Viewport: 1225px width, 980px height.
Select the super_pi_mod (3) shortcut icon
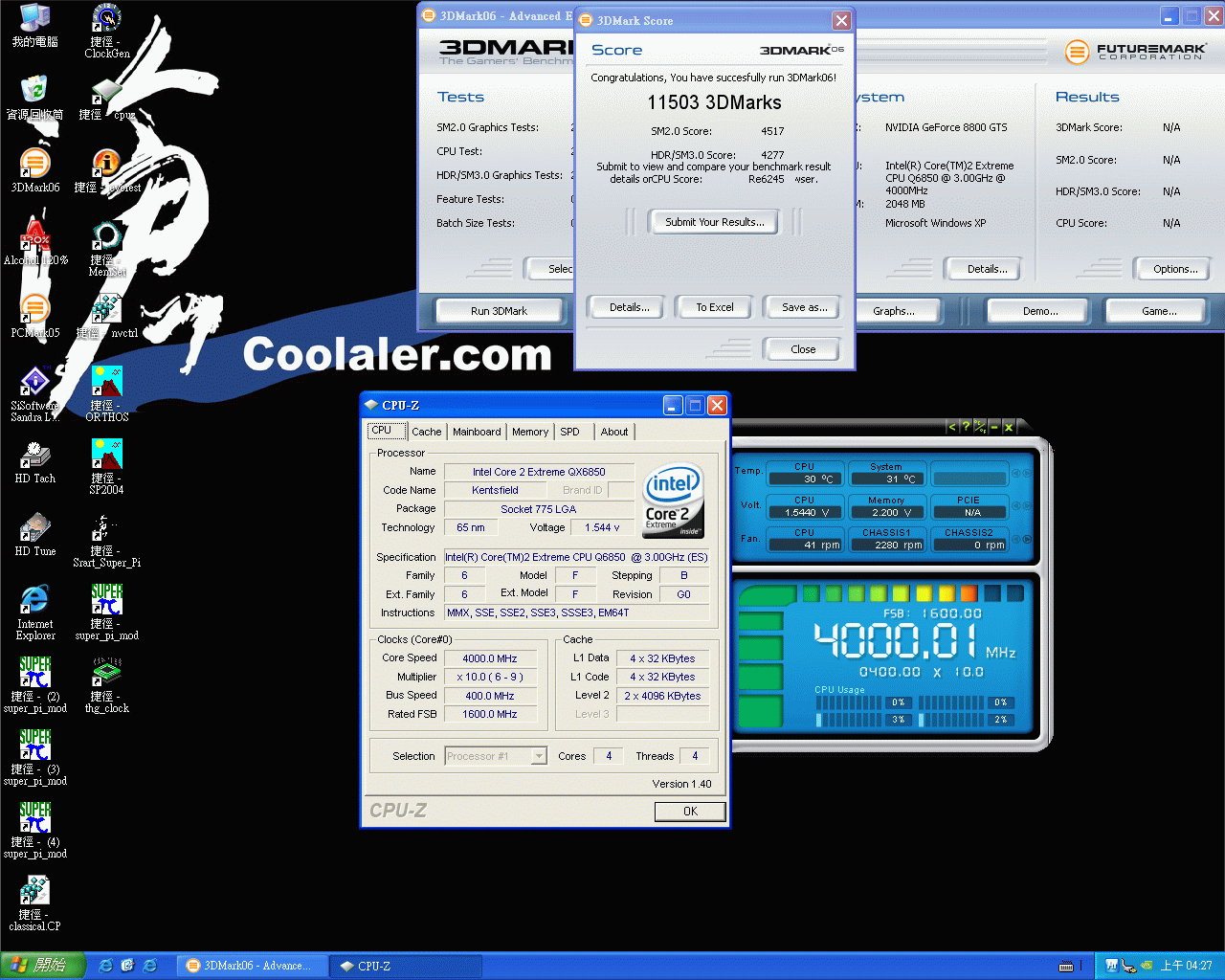coord(34,758)
